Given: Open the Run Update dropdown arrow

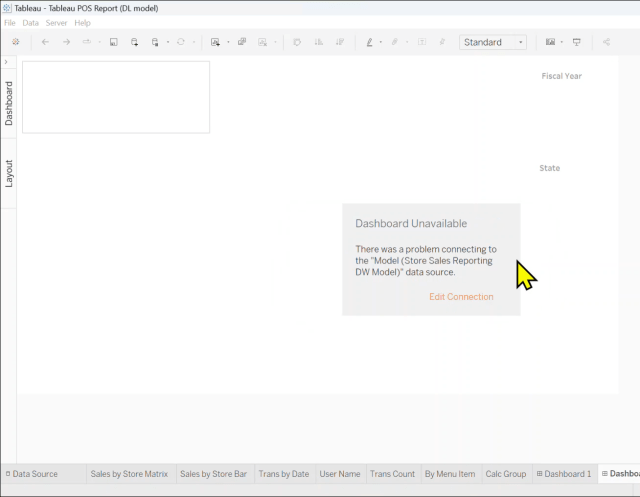Looking at the screenshot, I should coord(193,42).
